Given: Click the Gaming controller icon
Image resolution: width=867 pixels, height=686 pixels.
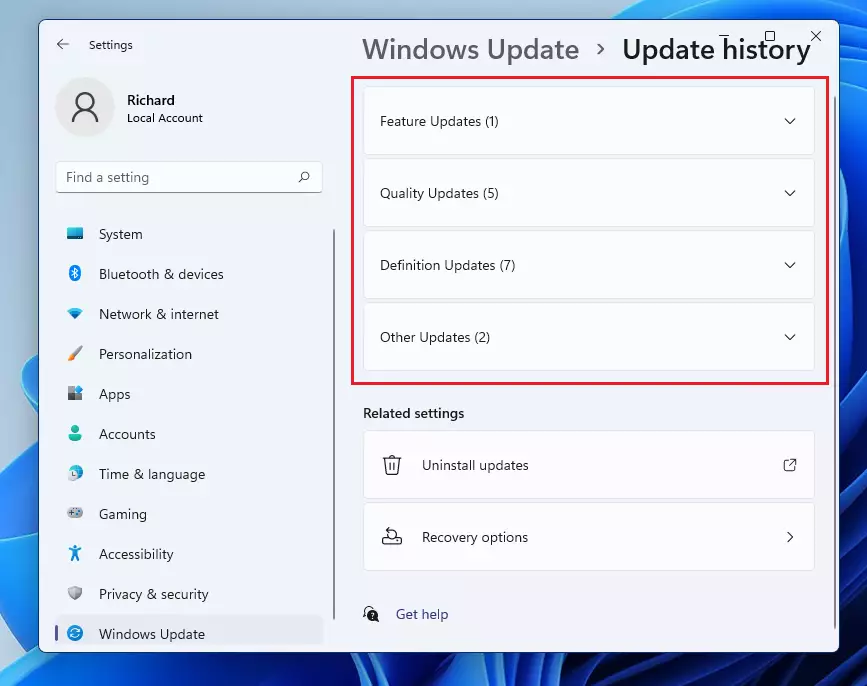Looking at the screenshot, I should click(75, 513).
